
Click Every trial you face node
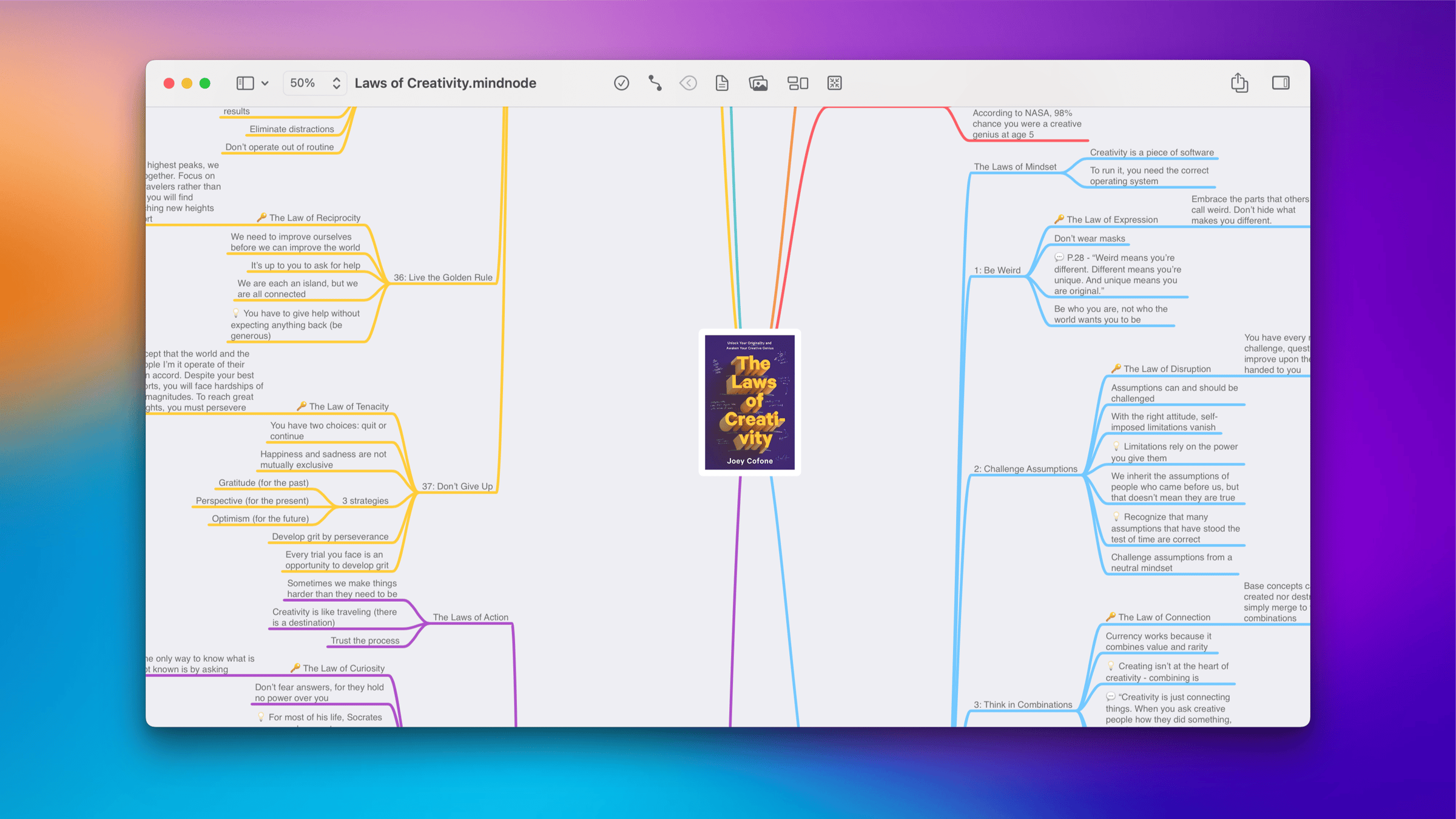(x=337, y=560)
